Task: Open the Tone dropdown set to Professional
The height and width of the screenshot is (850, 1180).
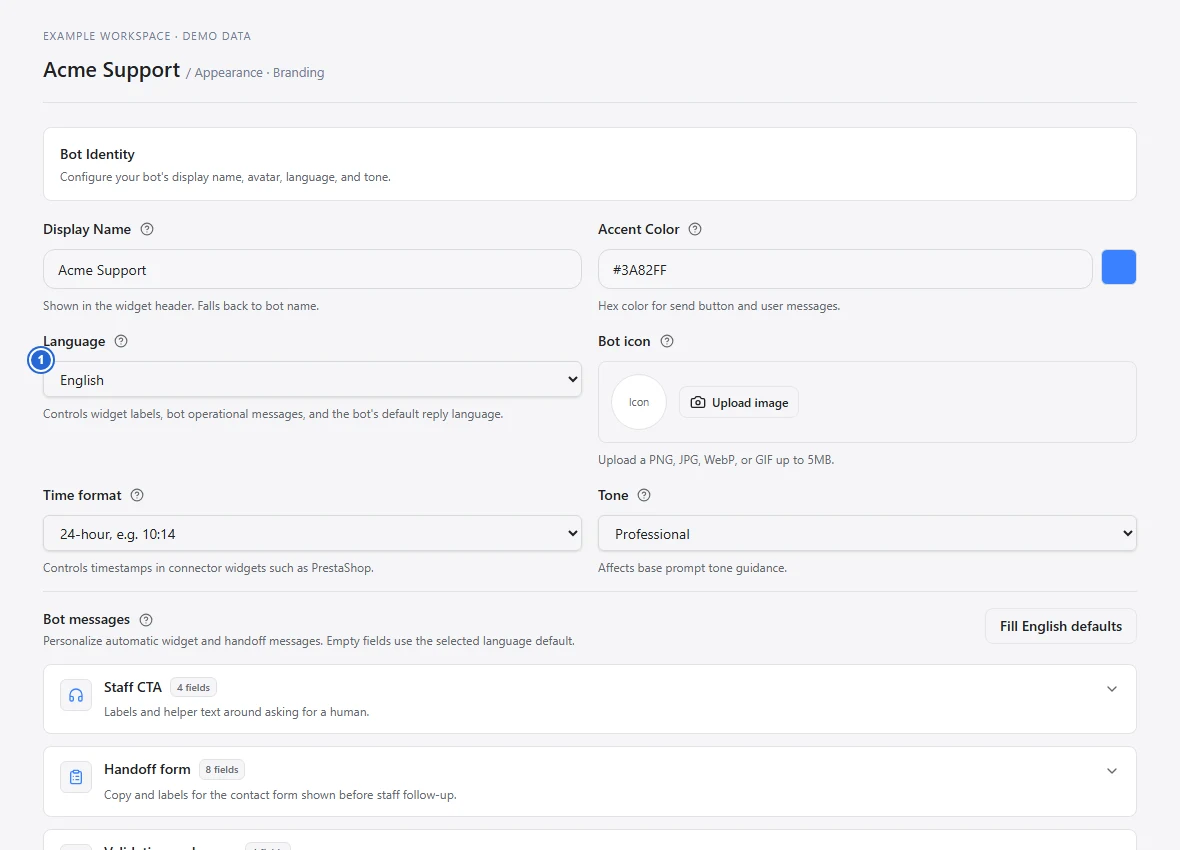Action: 867,533
